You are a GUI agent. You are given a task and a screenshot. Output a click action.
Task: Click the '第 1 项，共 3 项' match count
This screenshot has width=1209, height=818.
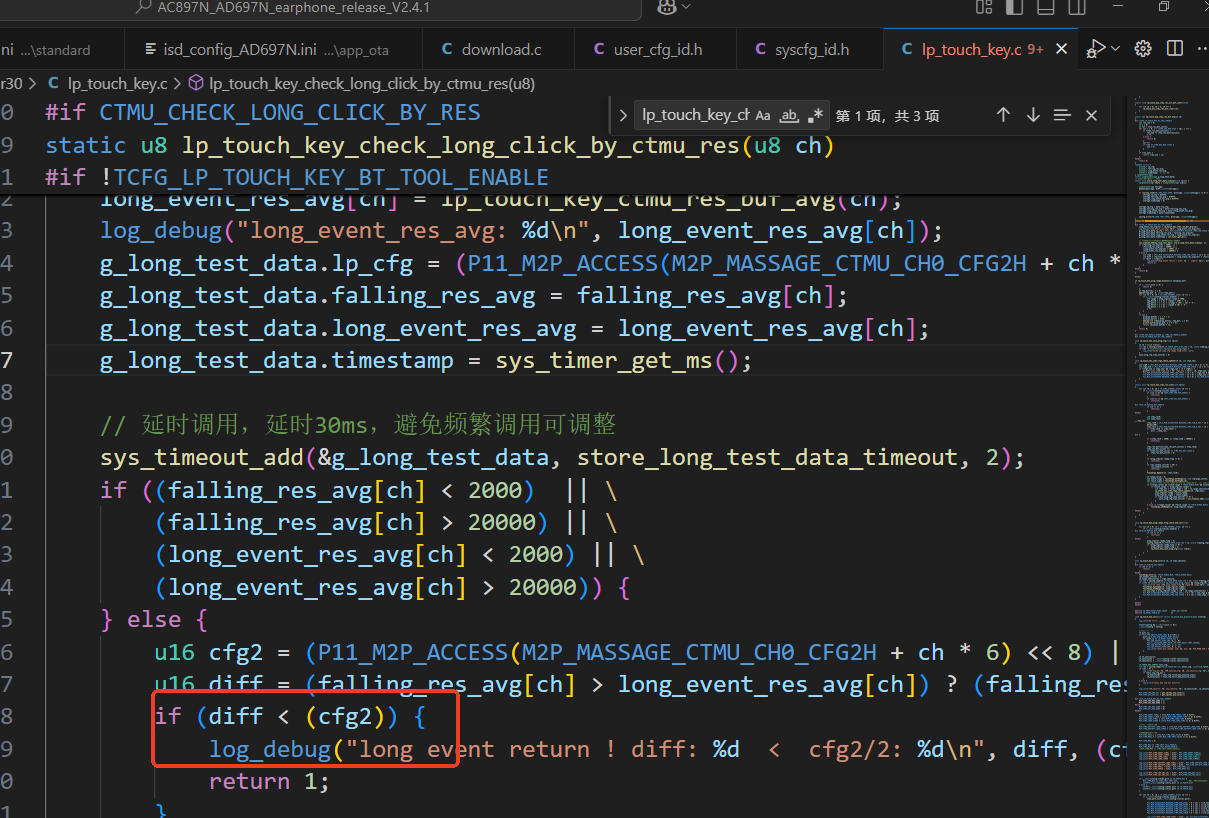click(x=887, y=116)
